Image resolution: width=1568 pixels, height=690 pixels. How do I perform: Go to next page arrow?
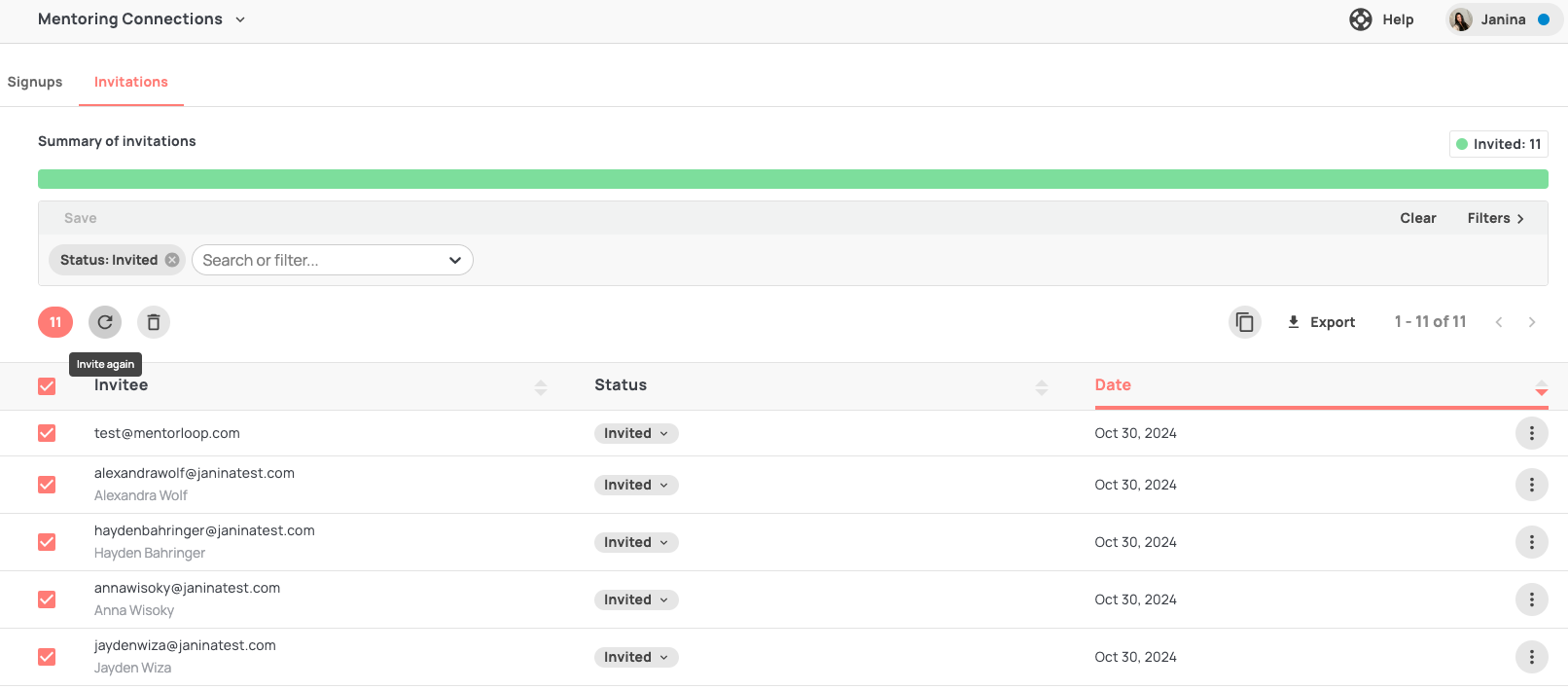(x=1532, y=322)
